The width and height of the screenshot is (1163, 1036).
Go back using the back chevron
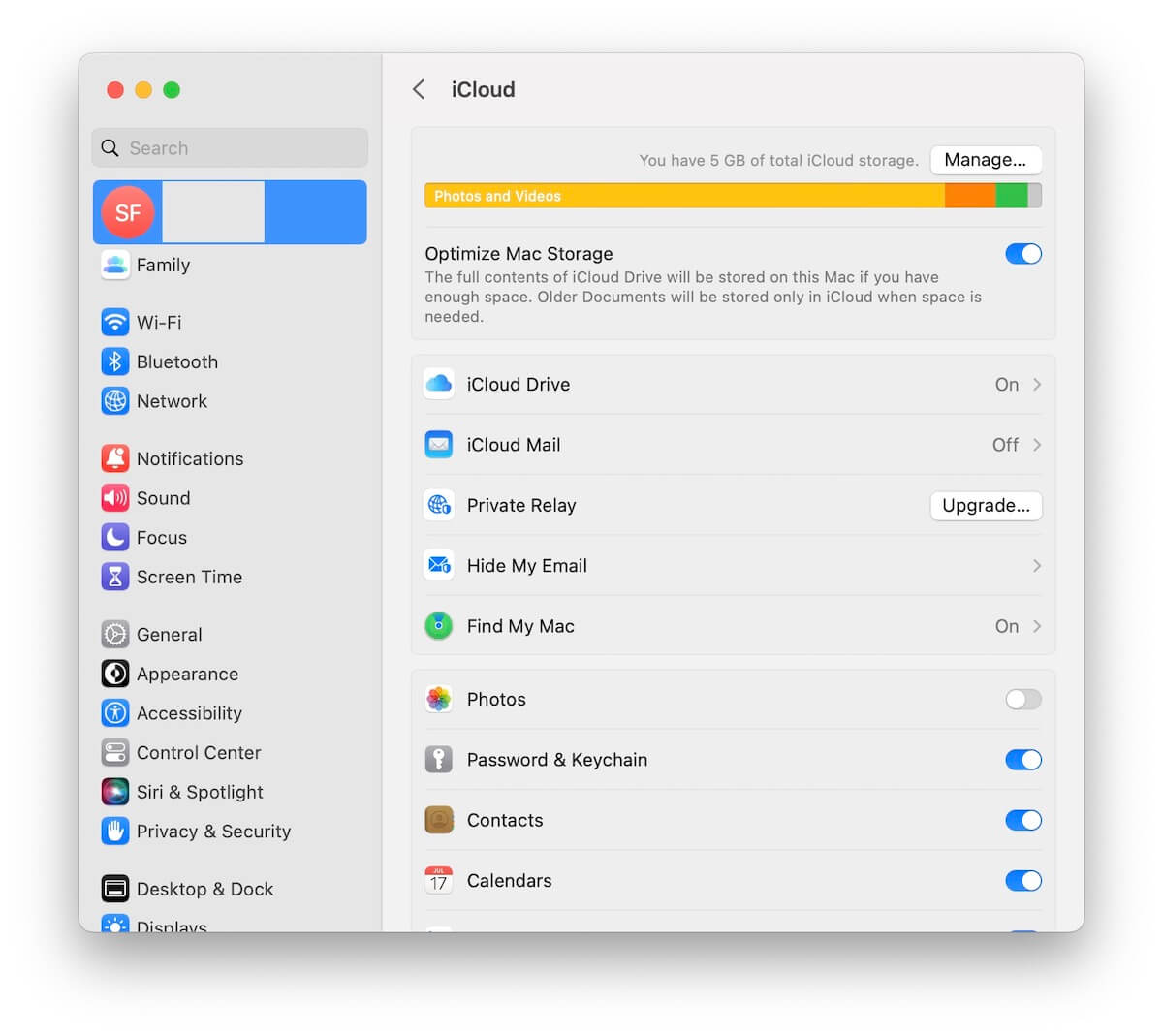tap(419, 89)
